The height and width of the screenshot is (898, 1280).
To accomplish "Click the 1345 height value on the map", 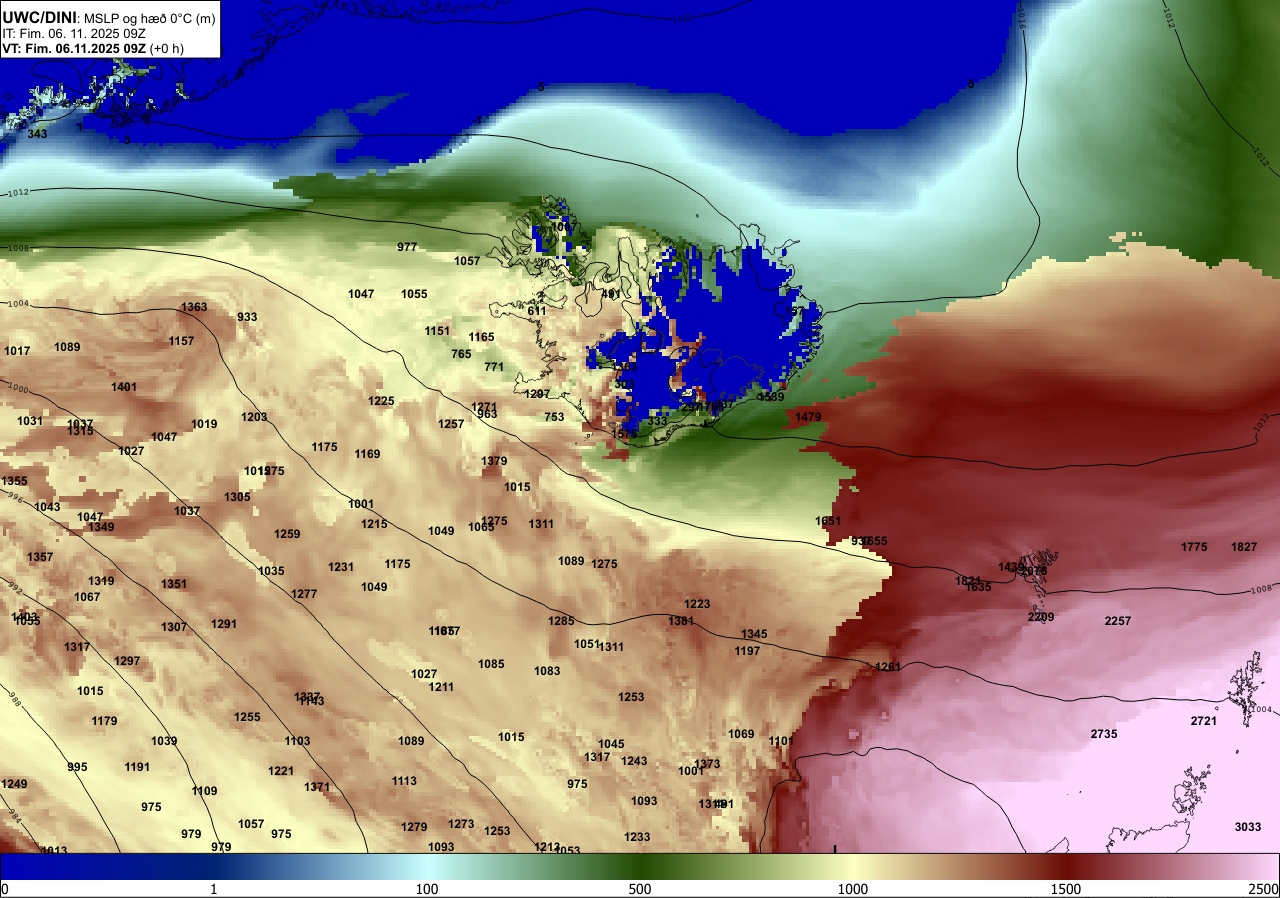I will point(754,634).
